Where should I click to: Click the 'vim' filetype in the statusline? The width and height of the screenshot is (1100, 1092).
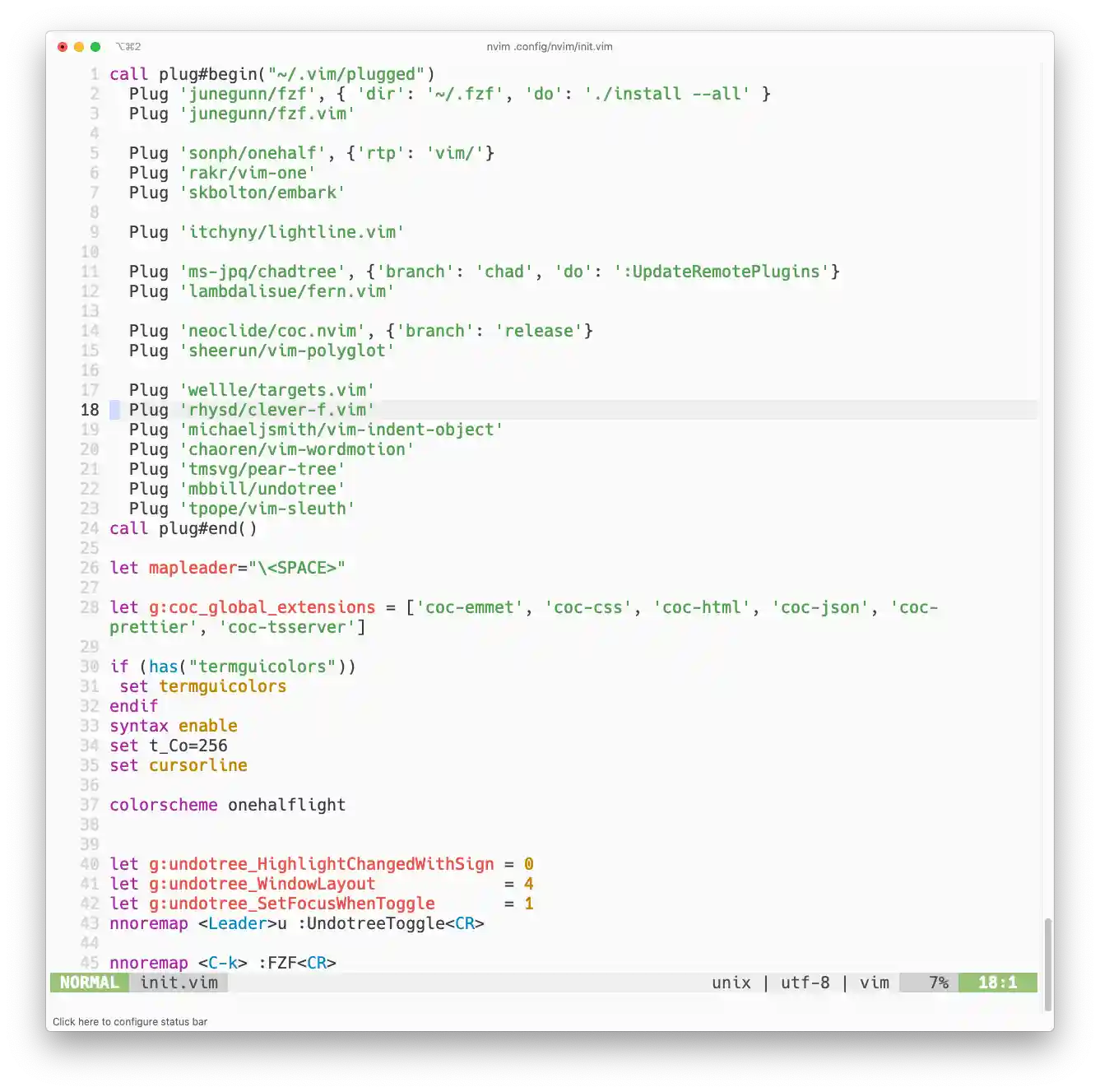pos(875,983)
